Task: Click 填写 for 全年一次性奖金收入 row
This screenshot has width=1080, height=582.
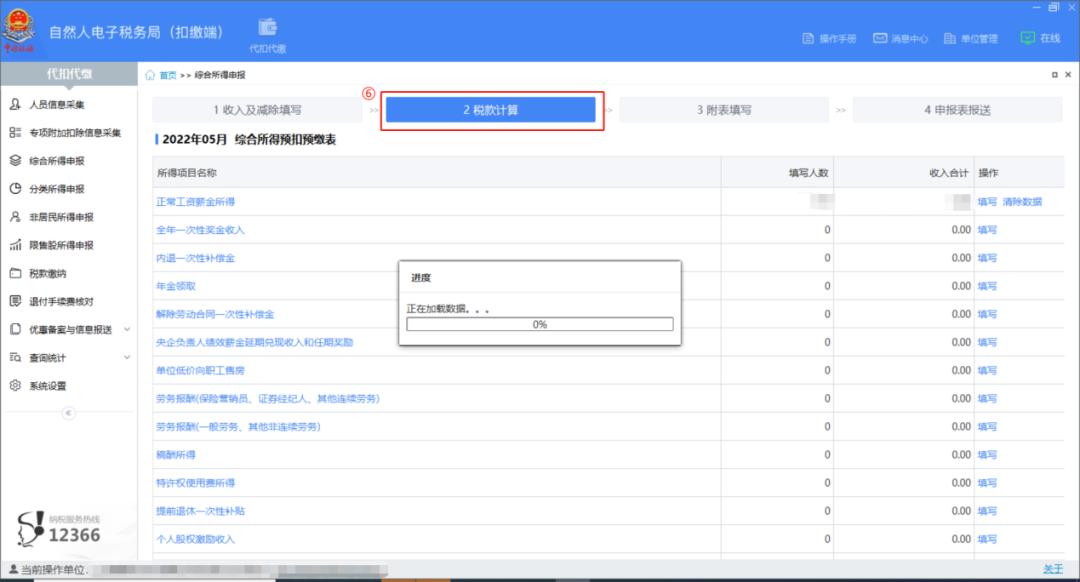Action: point(987,230)
